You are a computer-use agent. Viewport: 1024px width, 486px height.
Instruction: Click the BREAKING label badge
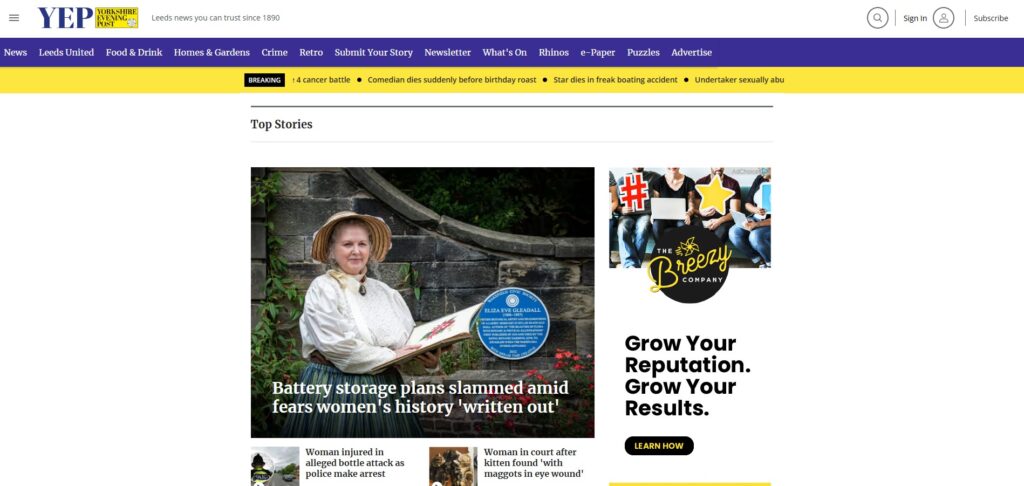pyautogui.click(x=264, y=80)
